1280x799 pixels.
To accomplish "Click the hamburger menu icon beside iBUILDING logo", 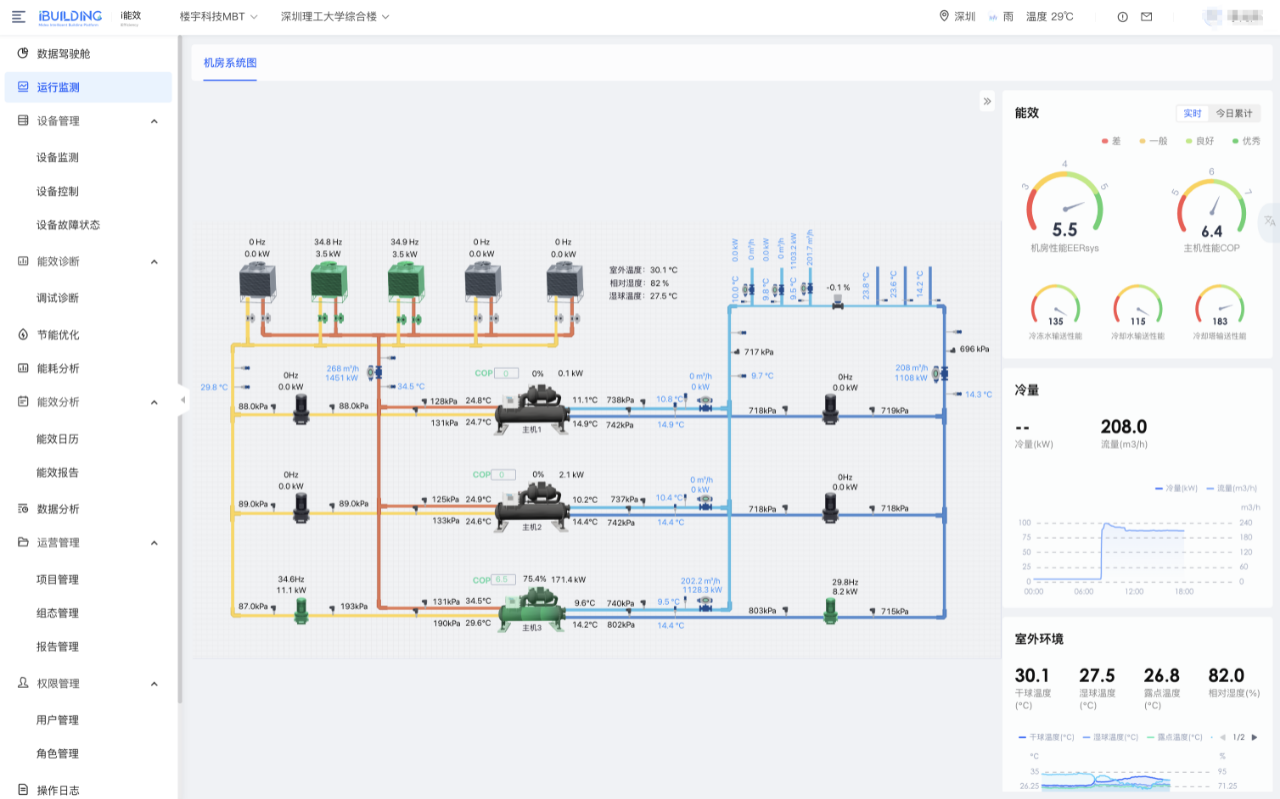I will click(x=19, y=16).
